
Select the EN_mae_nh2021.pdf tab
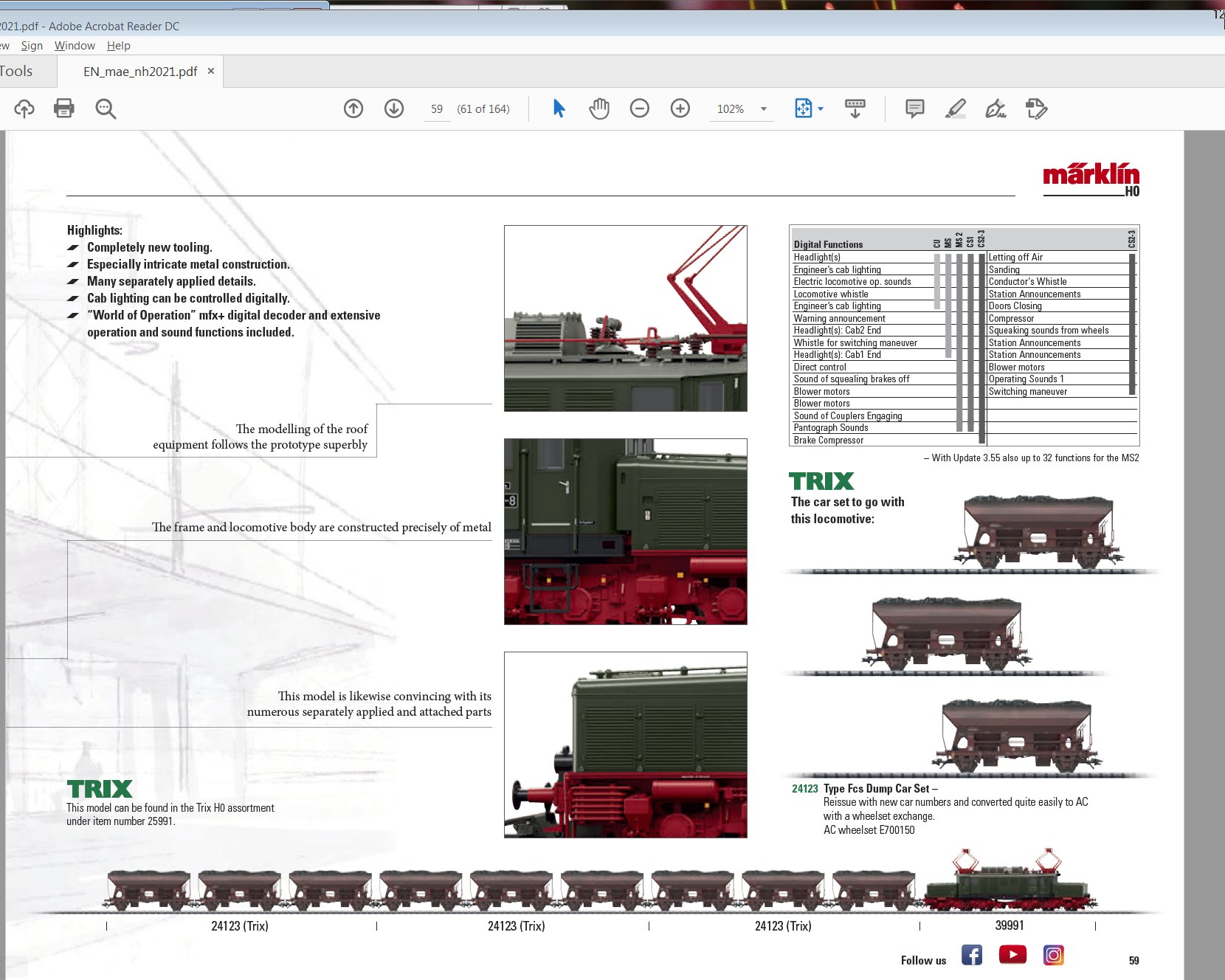tap(140, 72)
